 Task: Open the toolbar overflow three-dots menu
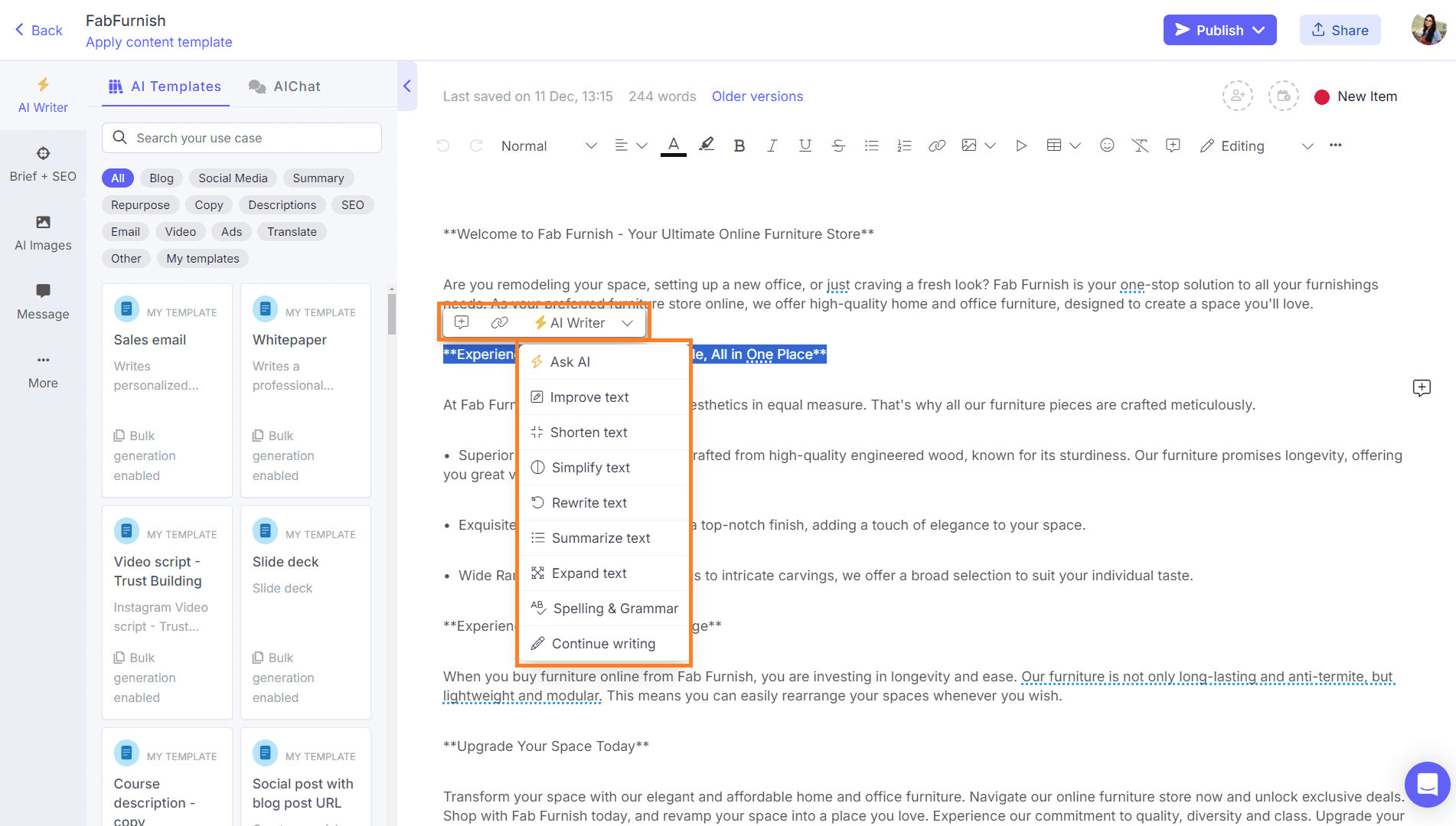(1336, 145)
